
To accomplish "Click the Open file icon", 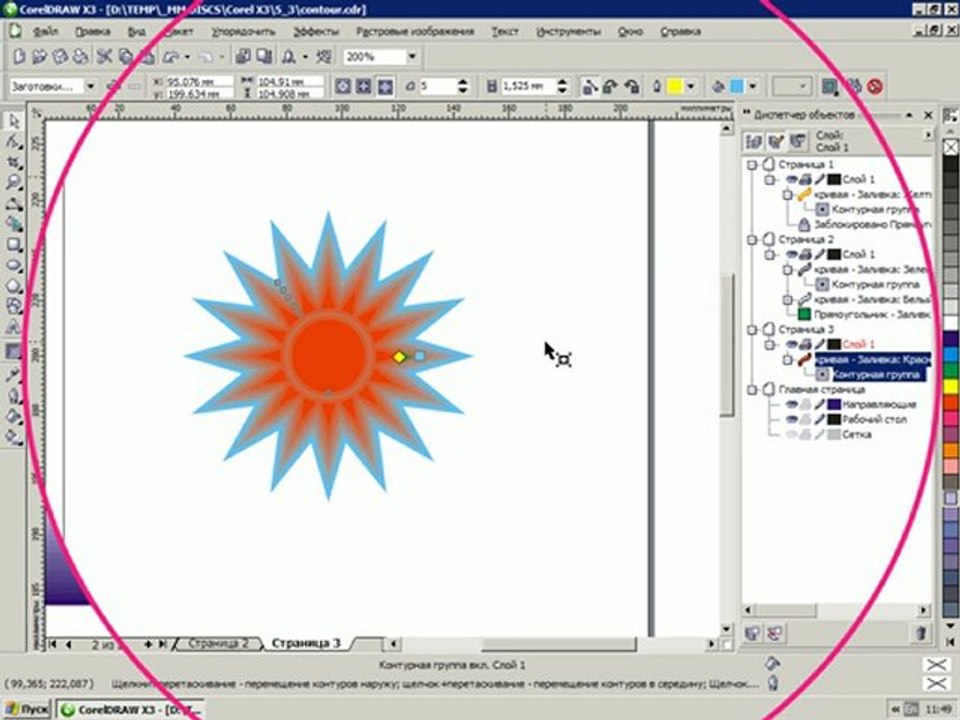I will coord(40,56).
